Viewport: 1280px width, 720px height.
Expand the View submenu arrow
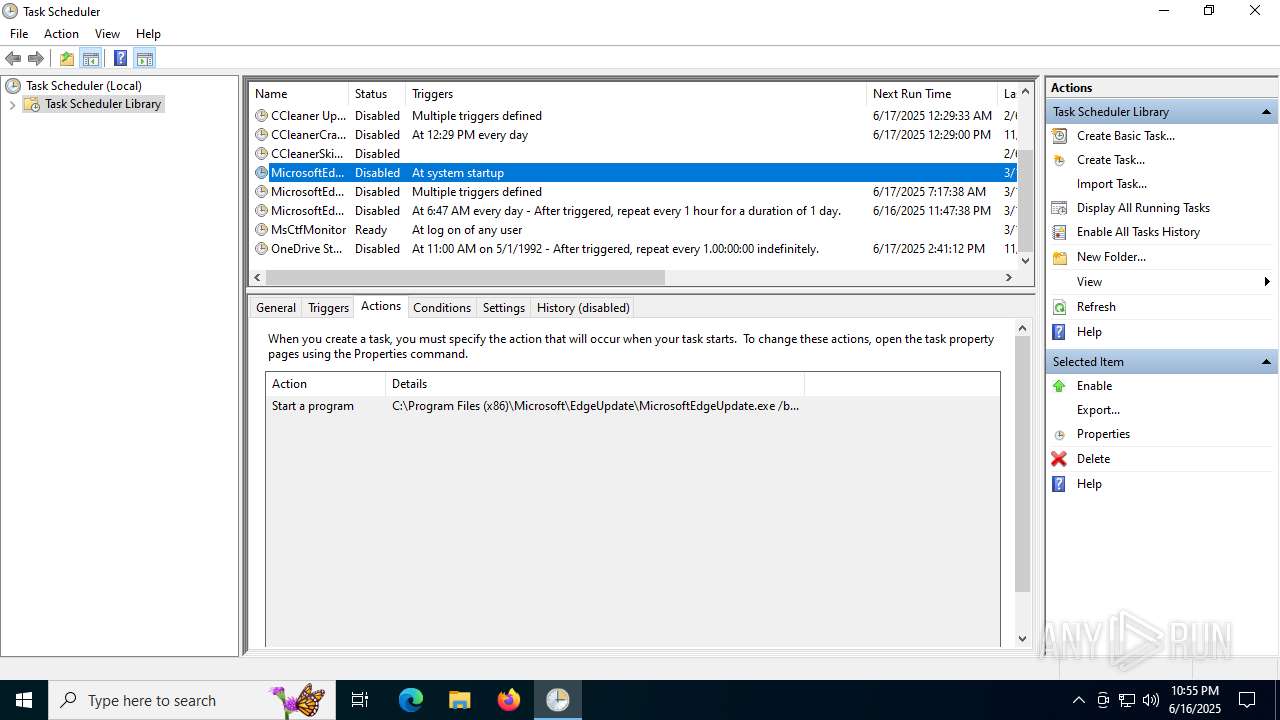point(1267,282)
